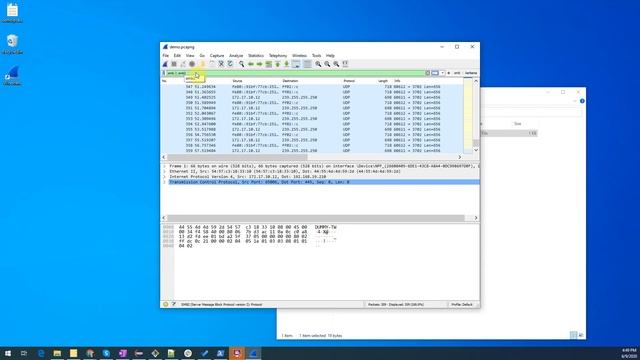Sort packets by Destination column header
Image resolution: width=640 pixels, height=360 pixels.
pyautogui.click(x=290, y=81)
